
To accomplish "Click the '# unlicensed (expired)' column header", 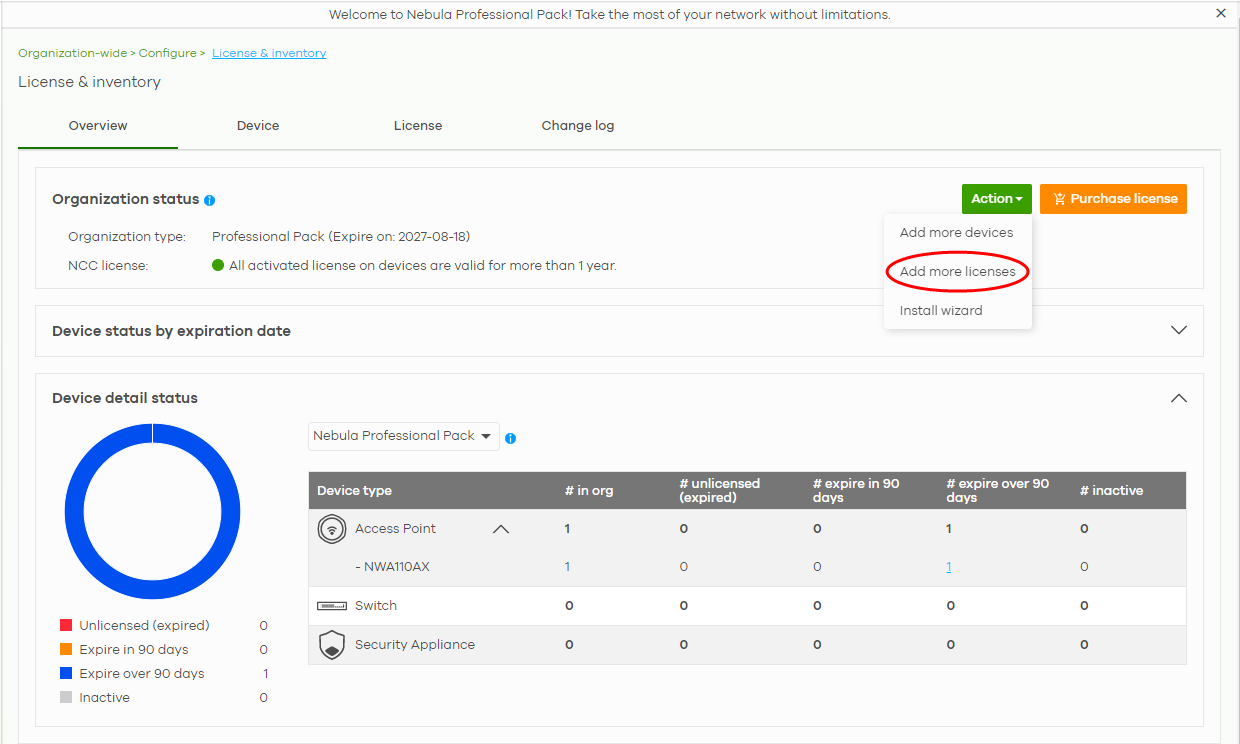I will pos(720,490).
